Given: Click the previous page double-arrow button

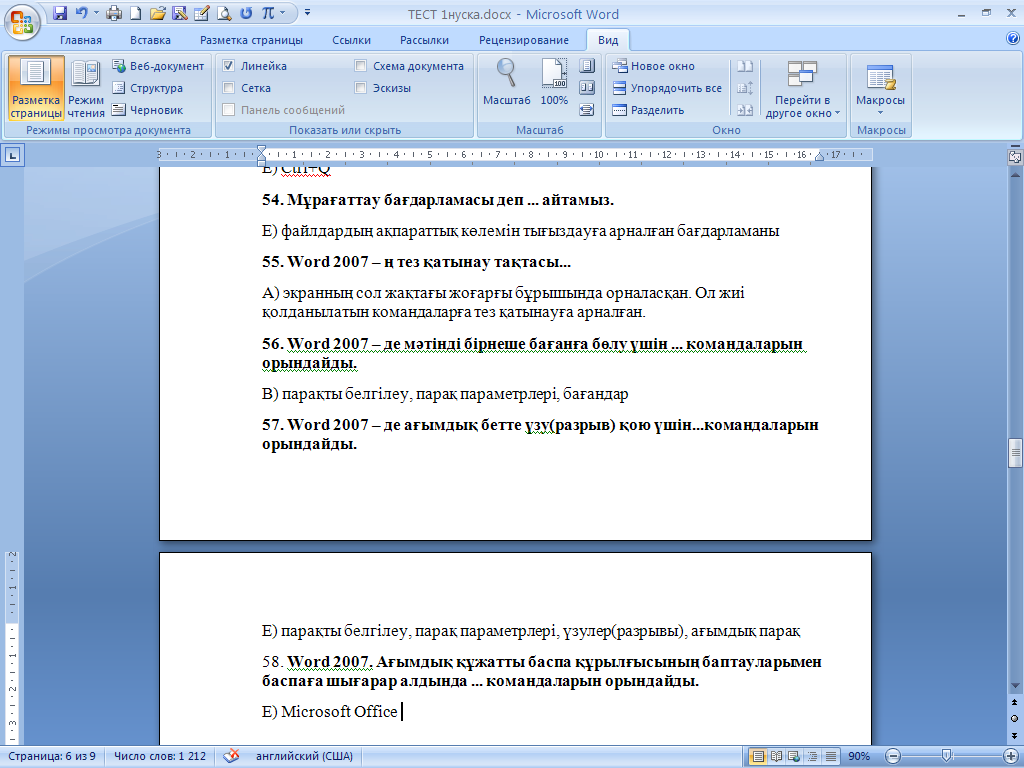Looking at the screenshot, I should 1015,703.
